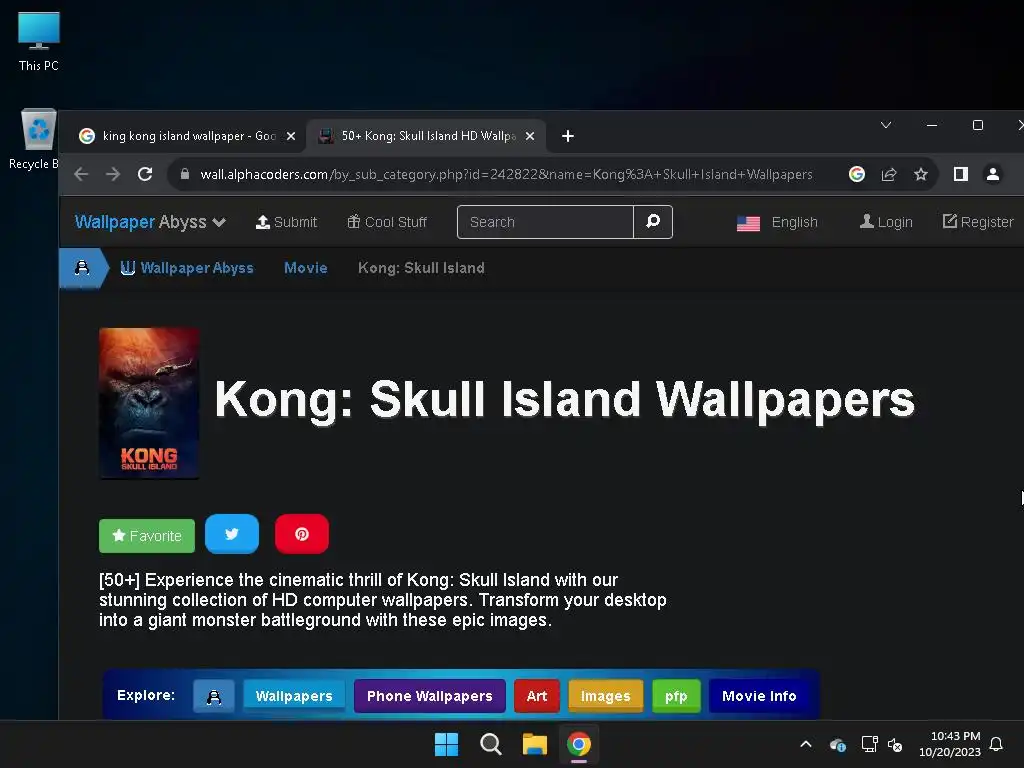The image size is (1024, 768).
Task: Close the king kong island wallpaper tab
Action: tap(291, 136)
